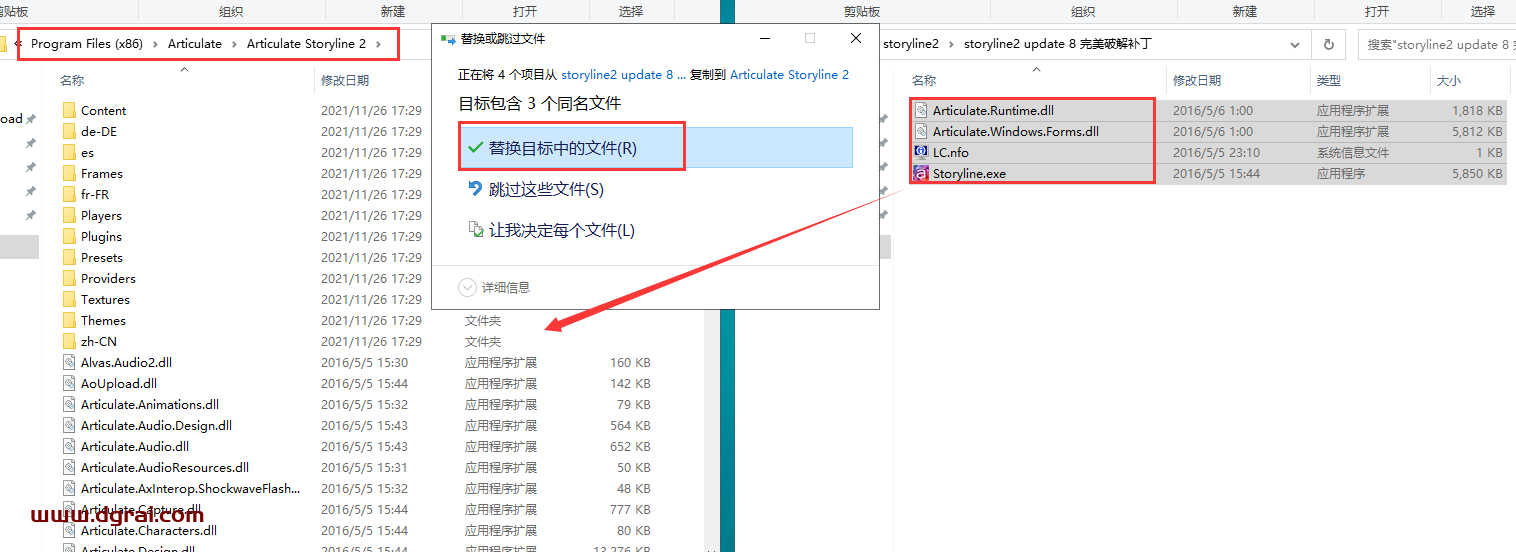
Task: Select LC.nfo file name in right window
Action: point(951,152)
